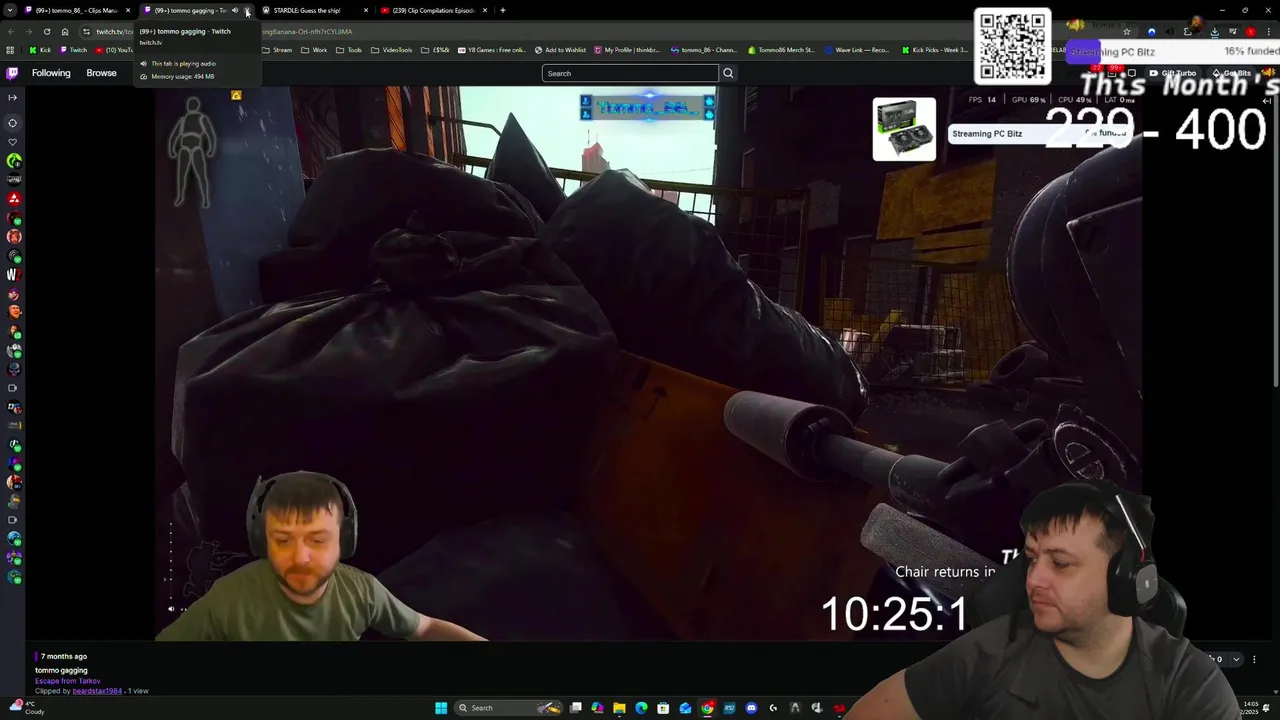Open the Kick bookmark
Image resolution: width=1280 pixels, height=720 pixels.
coord(40,50)
